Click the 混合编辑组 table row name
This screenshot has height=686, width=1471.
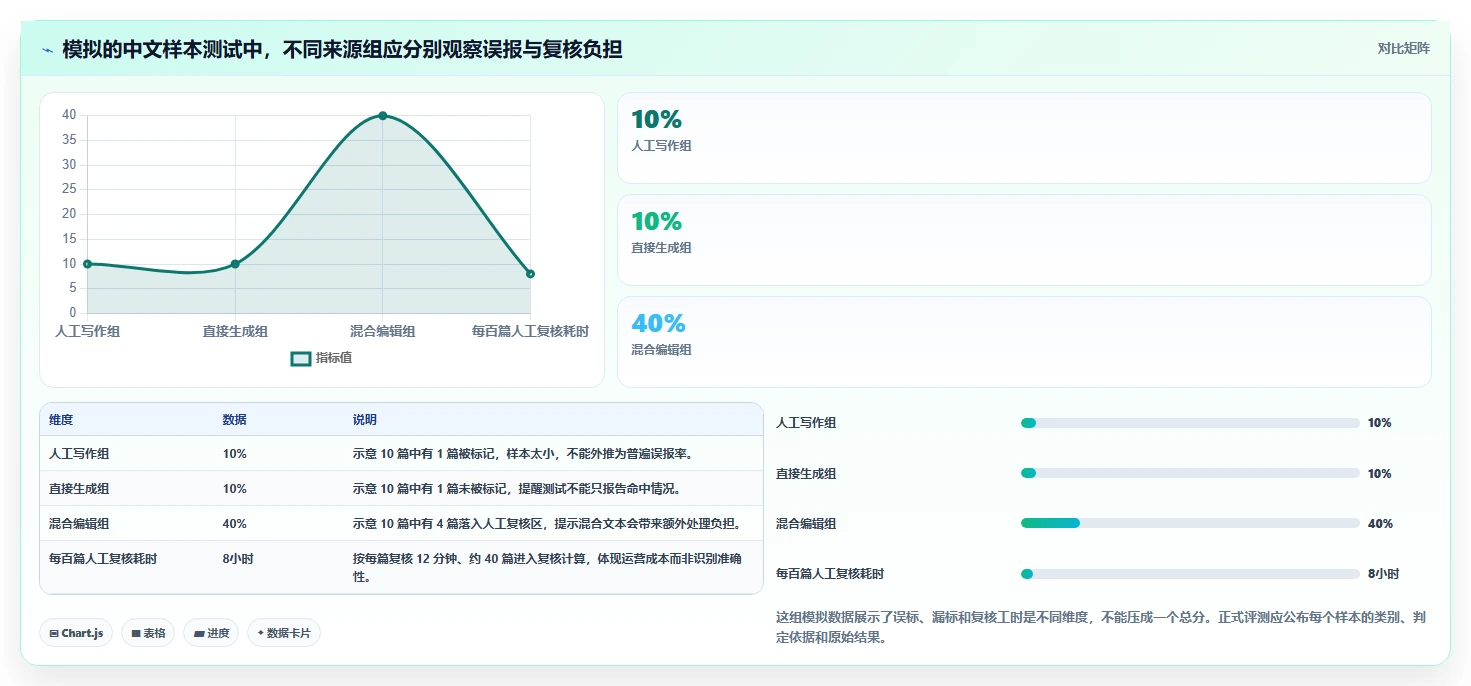pos(79,524)
